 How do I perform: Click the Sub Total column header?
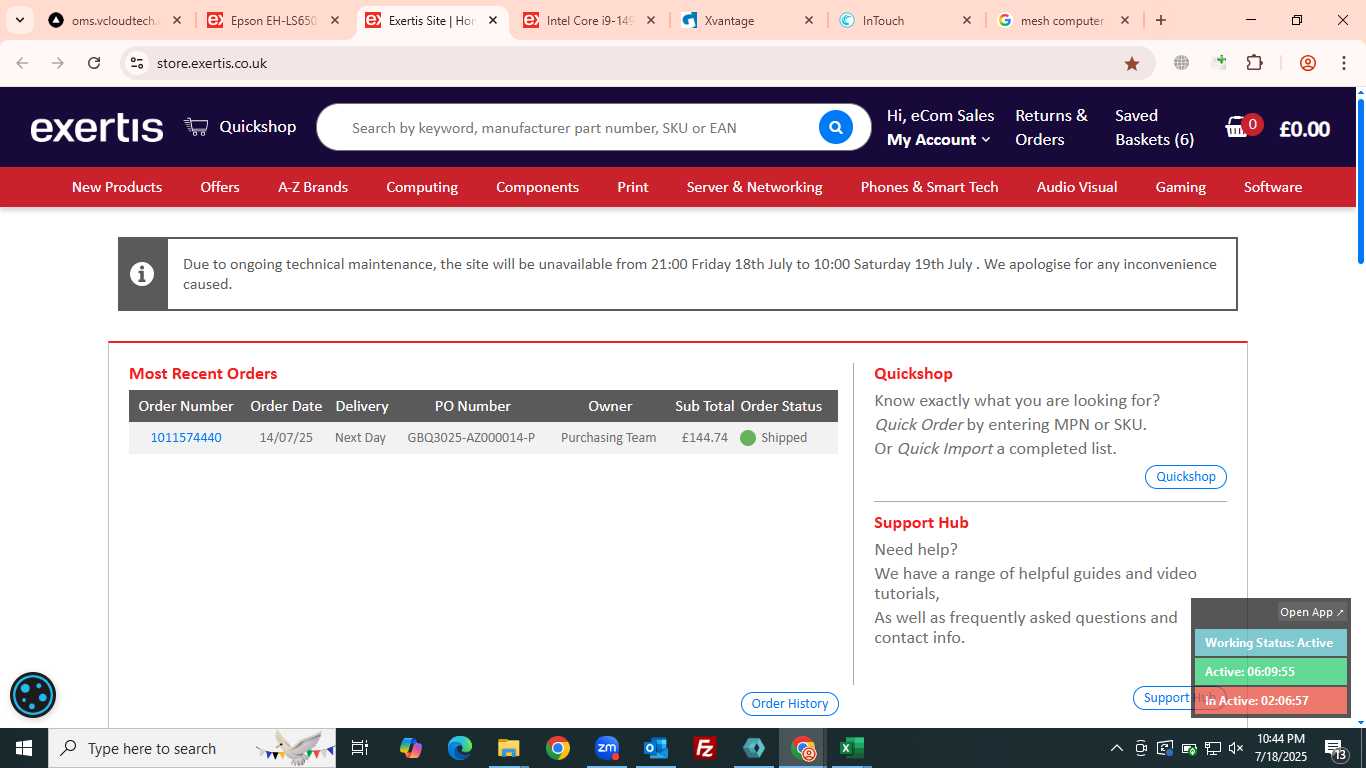click(705, 406)
